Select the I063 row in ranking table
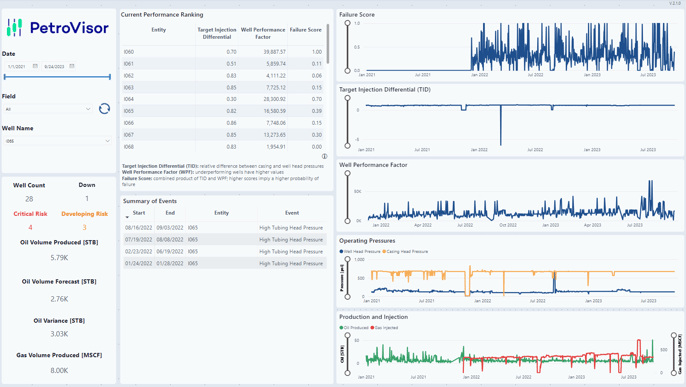This screenshot has height=387, width=686. coord(223,87)
